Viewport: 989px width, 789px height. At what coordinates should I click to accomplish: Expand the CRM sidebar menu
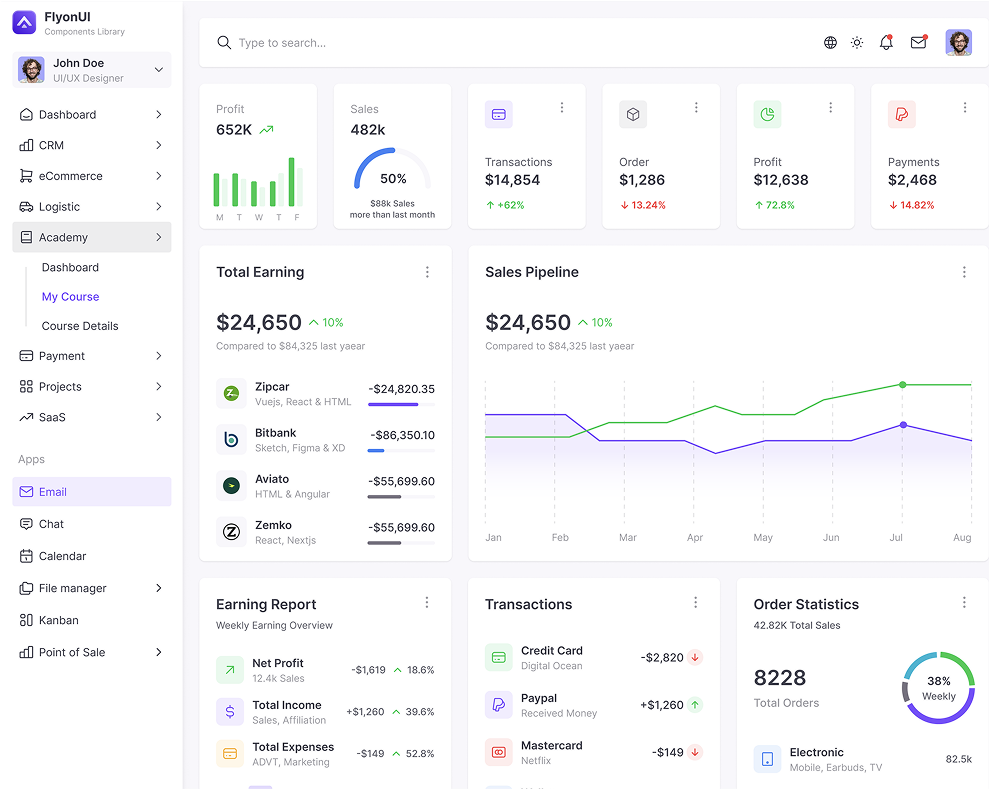[91, 145]
